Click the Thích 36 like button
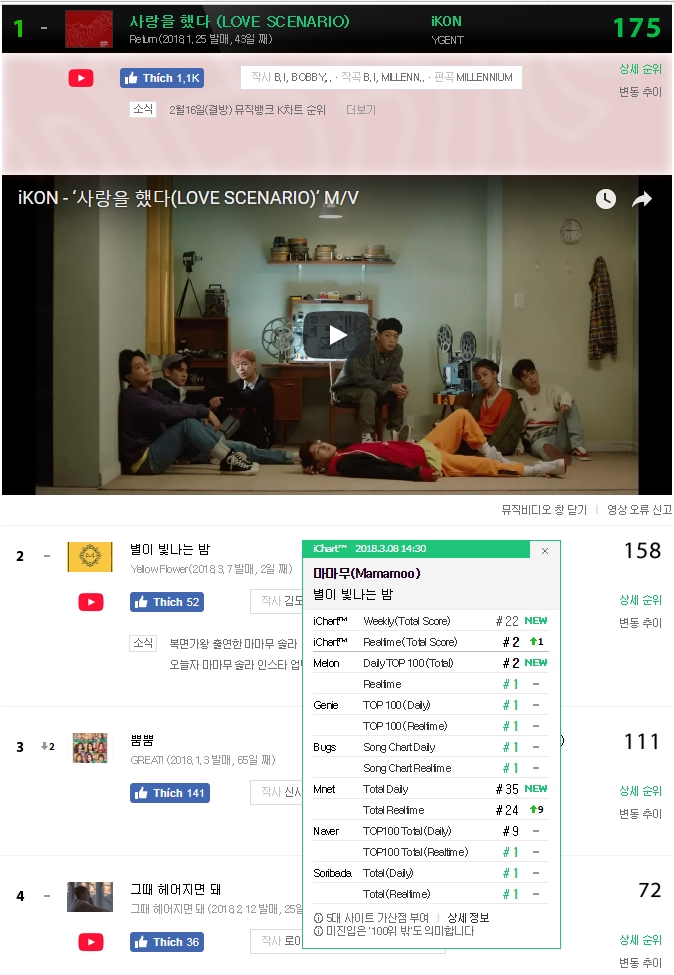Image resolution: width=674 pixels, height=975 pixels. [x=167, y=942]
